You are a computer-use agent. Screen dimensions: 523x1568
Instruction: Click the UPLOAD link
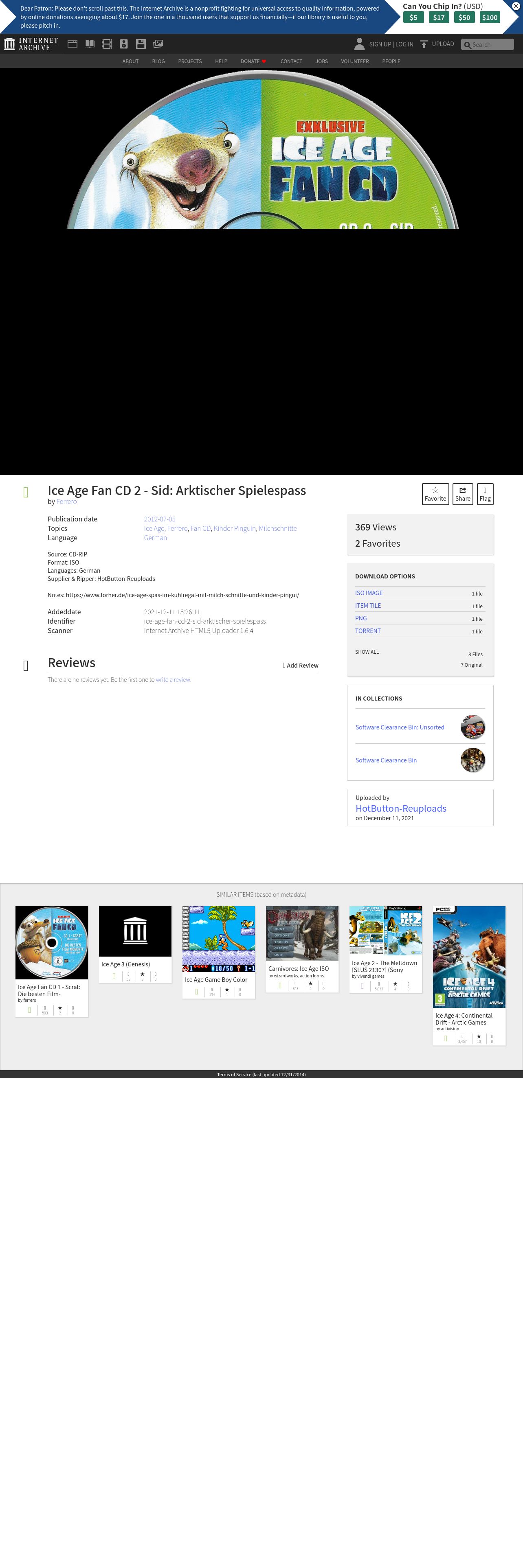[443, 44]
